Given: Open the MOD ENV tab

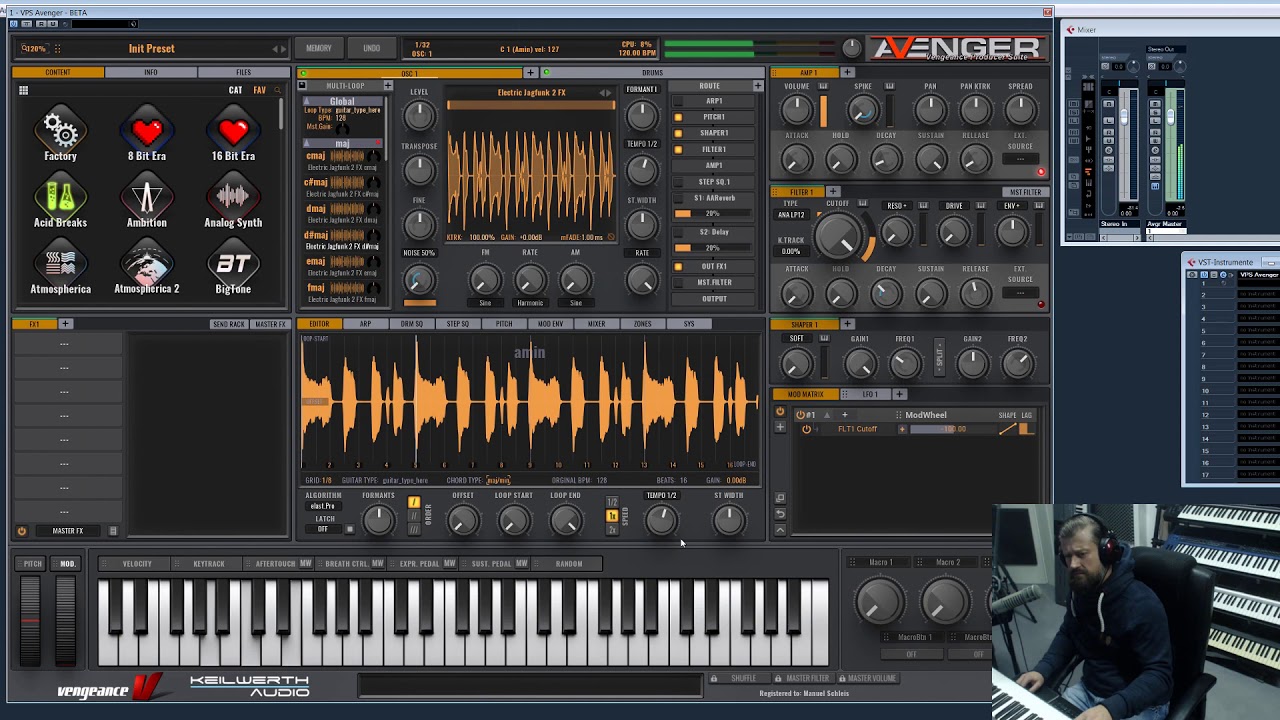Looking at the screenshot, I should [550, 324].
